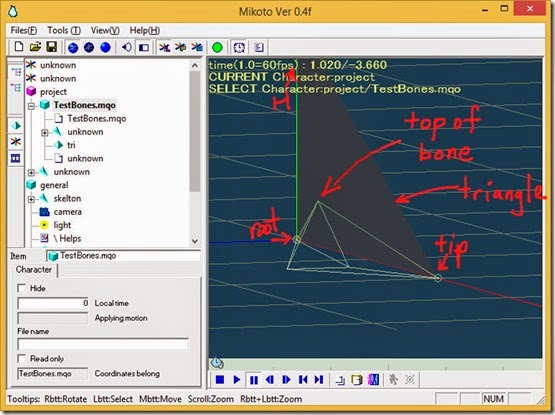Click the second dark blue sphere icon

(x=89, y=47)
